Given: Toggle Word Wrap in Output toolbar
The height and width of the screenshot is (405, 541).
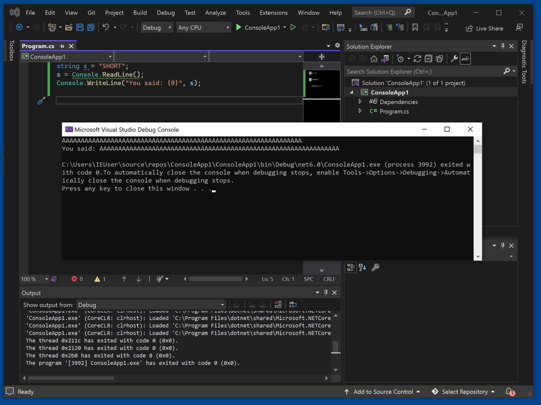Looking at the screenshot, I should click(x=293, y=305).
